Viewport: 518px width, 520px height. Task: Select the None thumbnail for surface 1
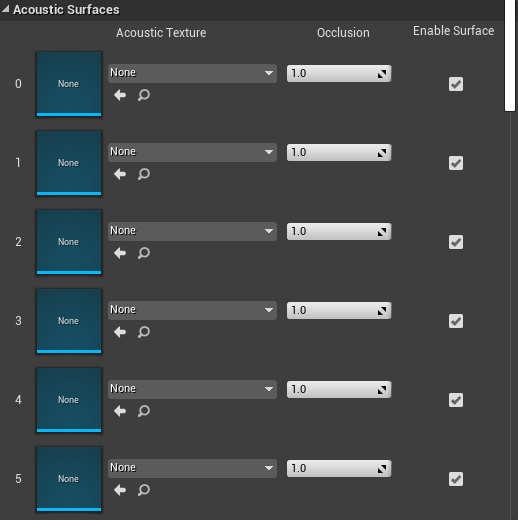click(69, 163)
